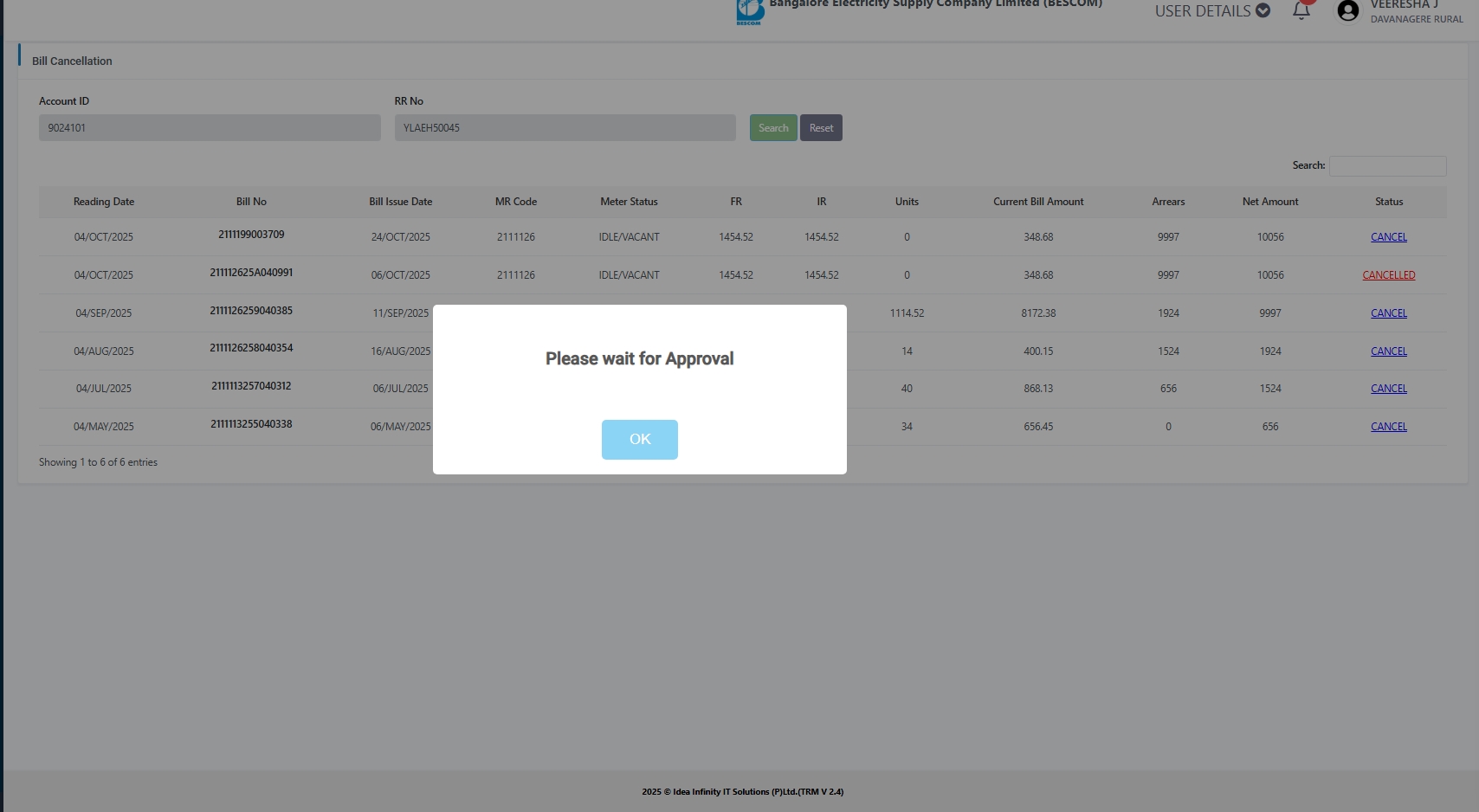The width and height of the screenshot is (1479, 812).
Task: Expand the USER DETAILS dropdown
Action: pos(1212,11)
